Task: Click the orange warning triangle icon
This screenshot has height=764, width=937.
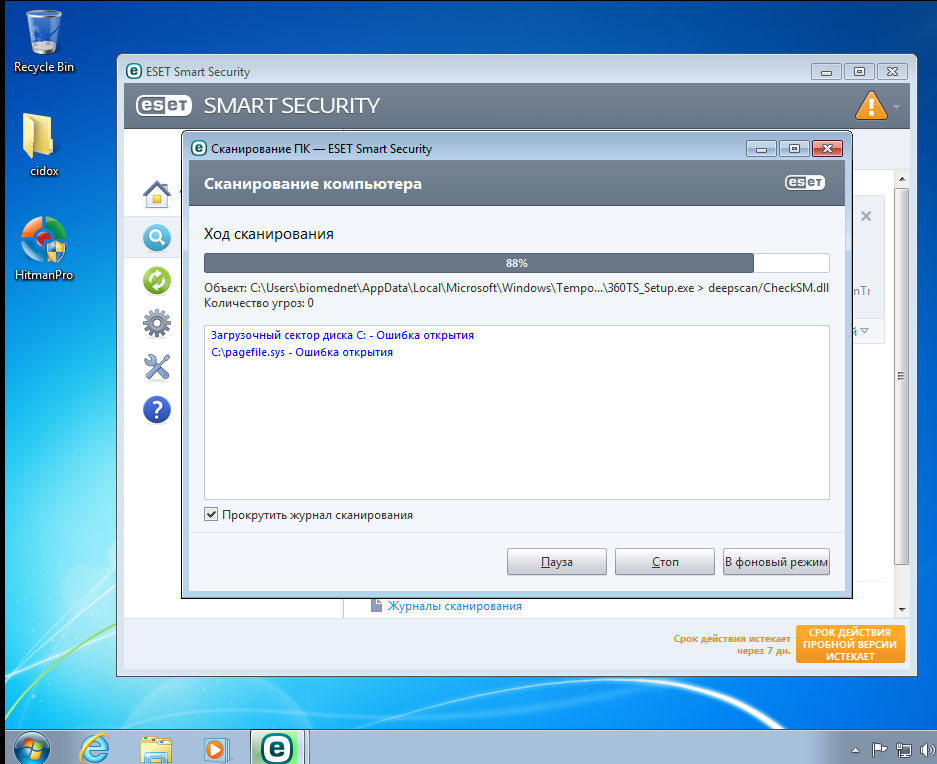Action: [871, 106]
